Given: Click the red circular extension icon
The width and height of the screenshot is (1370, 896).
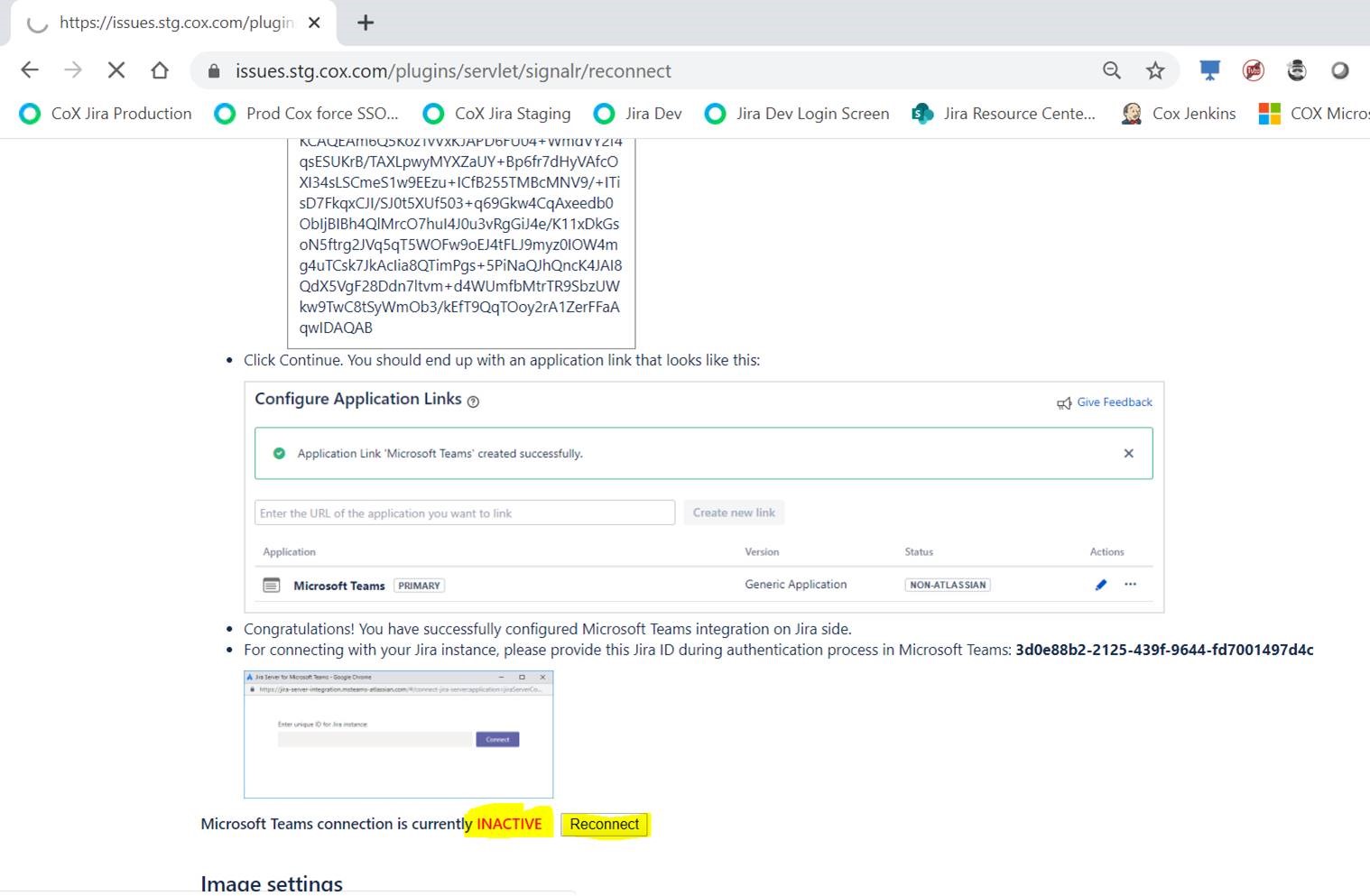Looking at the screenshot, I should pos(1253,70).
